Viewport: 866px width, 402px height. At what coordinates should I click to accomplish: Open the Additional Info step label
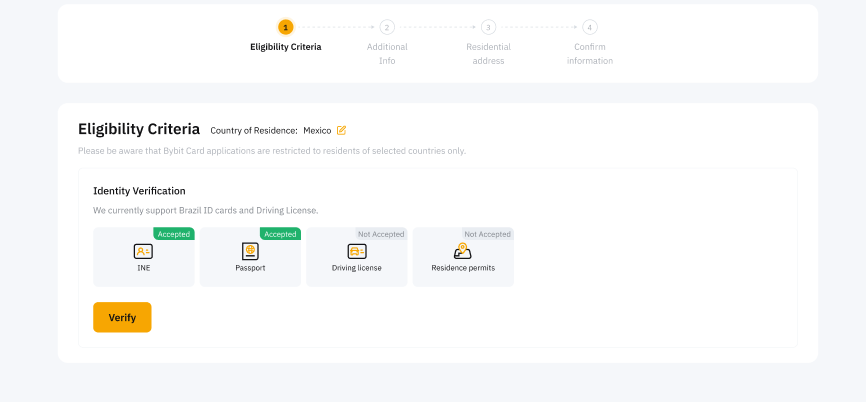(x=387, y=53)
